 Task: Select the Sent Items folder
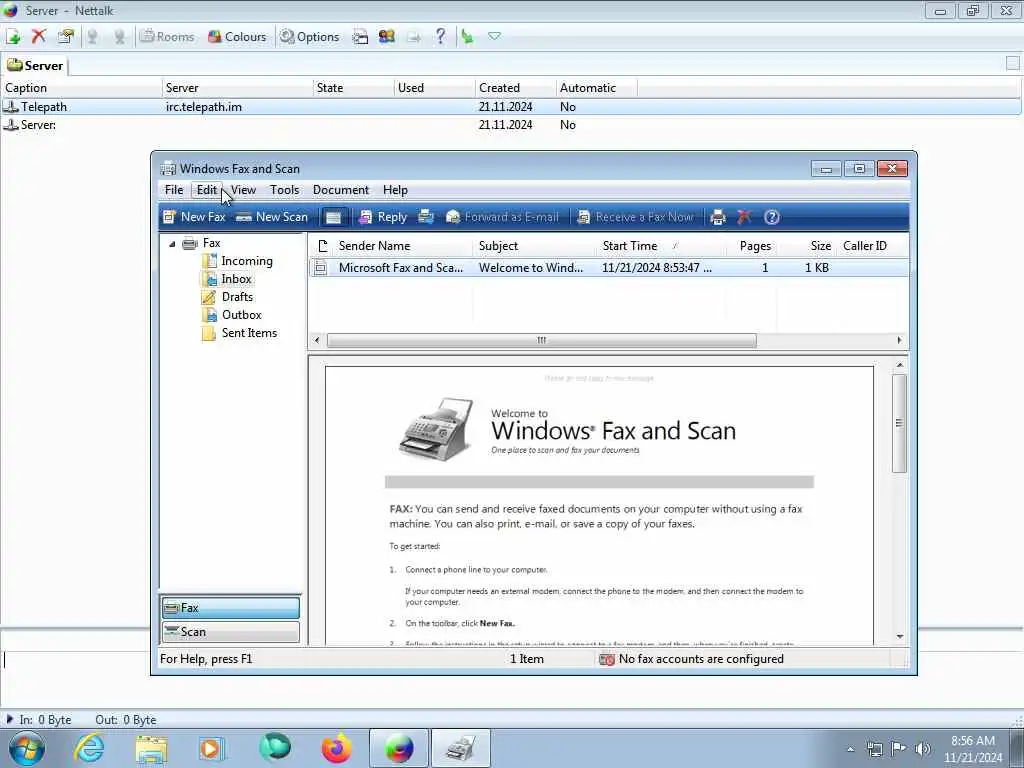pos(249,333)
